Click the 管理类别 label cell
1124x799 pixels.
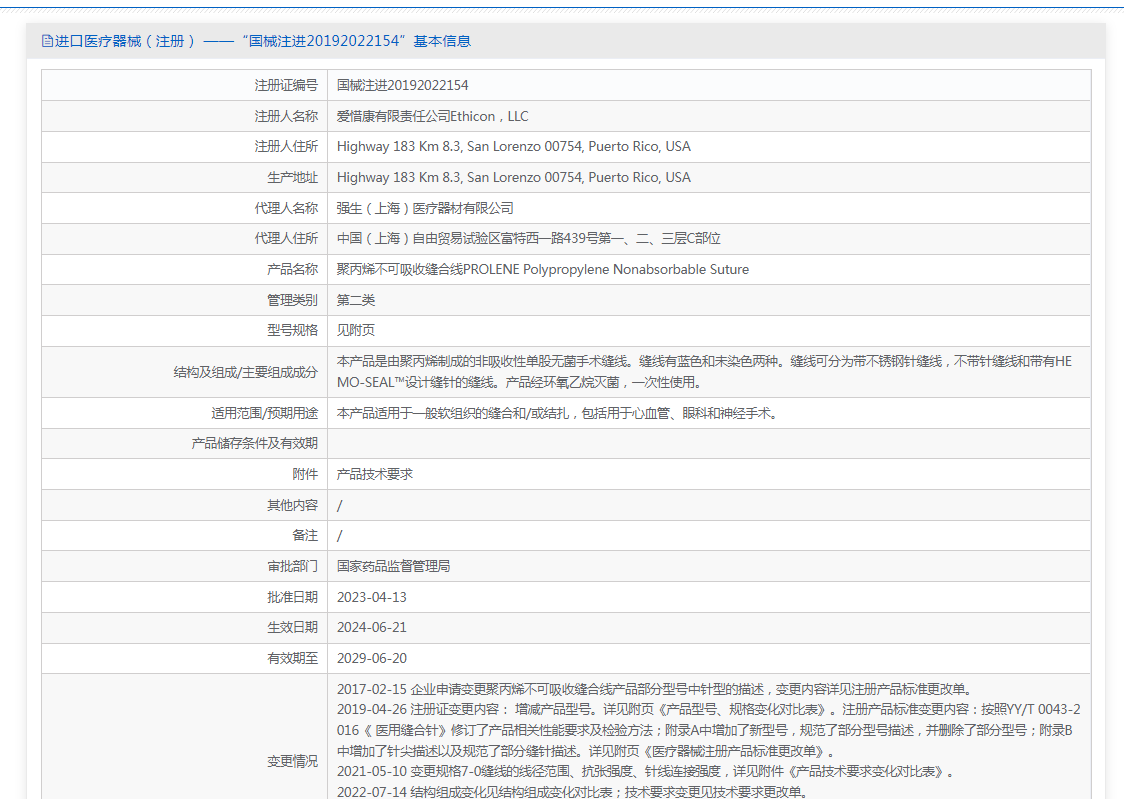point(185,300)
